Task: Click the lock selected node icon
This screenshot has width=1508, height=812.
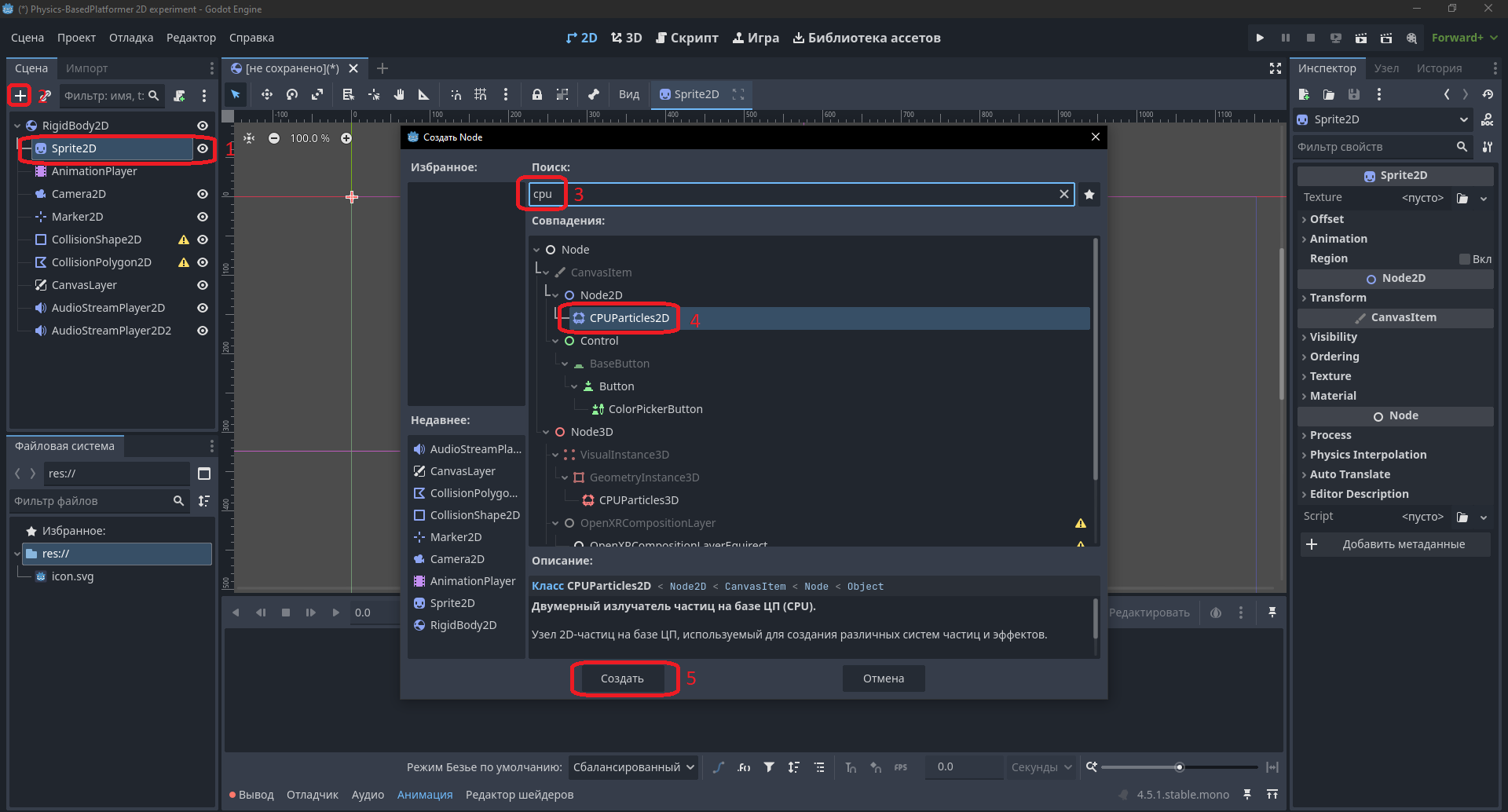Action: [537, 94]
